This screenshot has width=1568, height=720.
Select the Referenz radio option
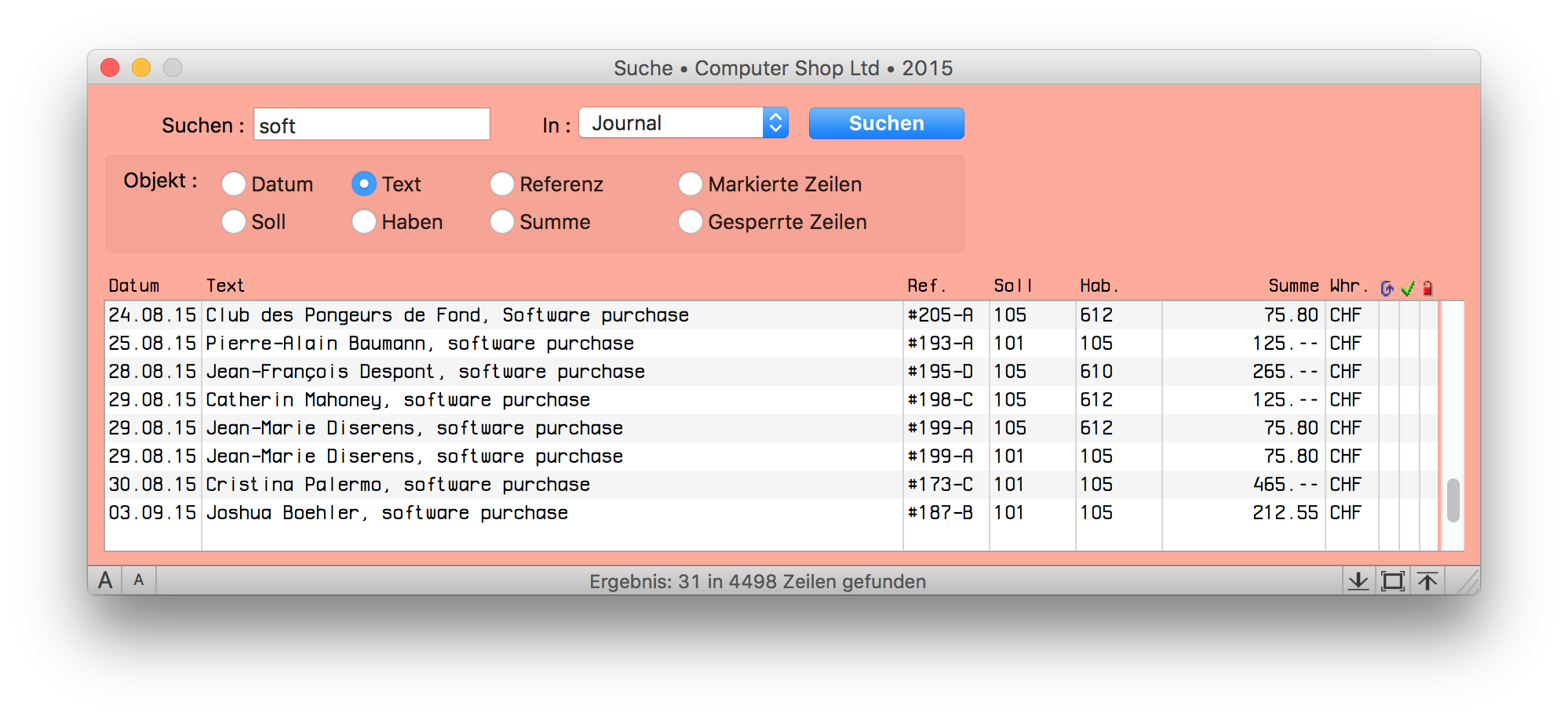pyautogui.click(x=502, y=184)
